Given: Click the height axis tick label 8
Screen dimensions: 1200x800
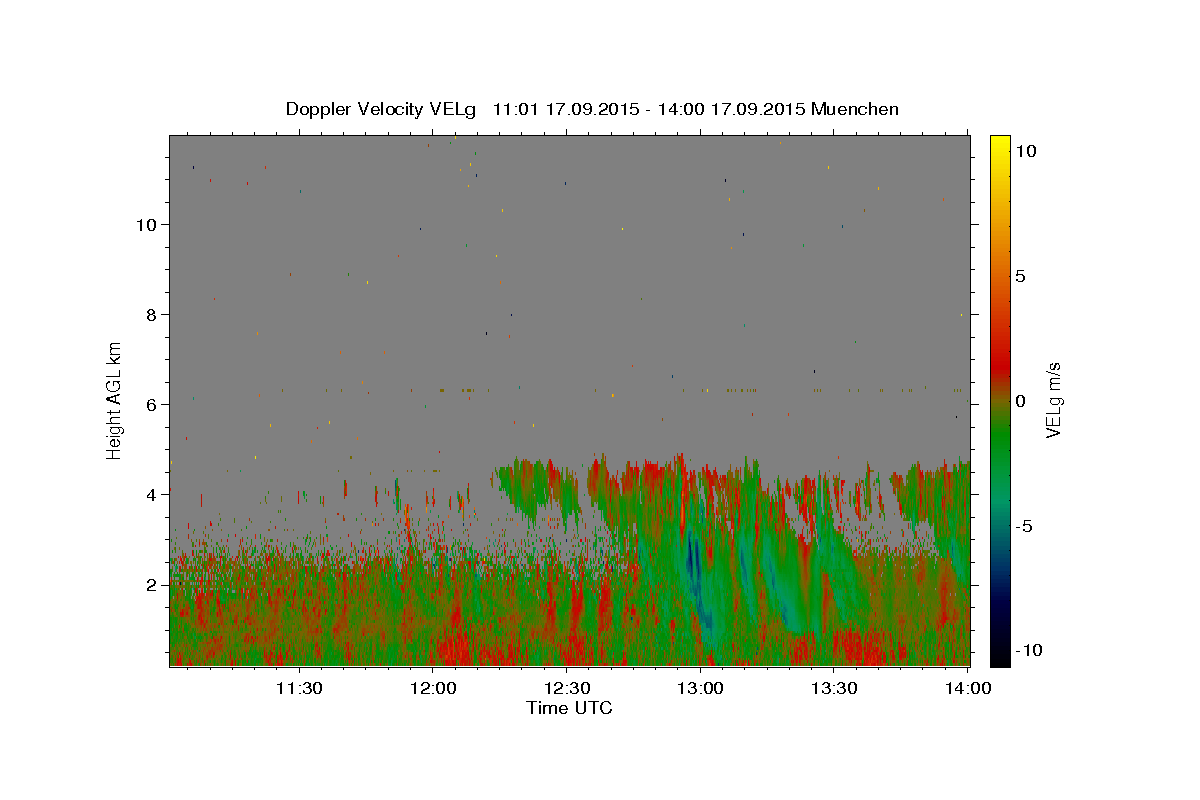Looking at the screenshot, I should tap(152, 314).
